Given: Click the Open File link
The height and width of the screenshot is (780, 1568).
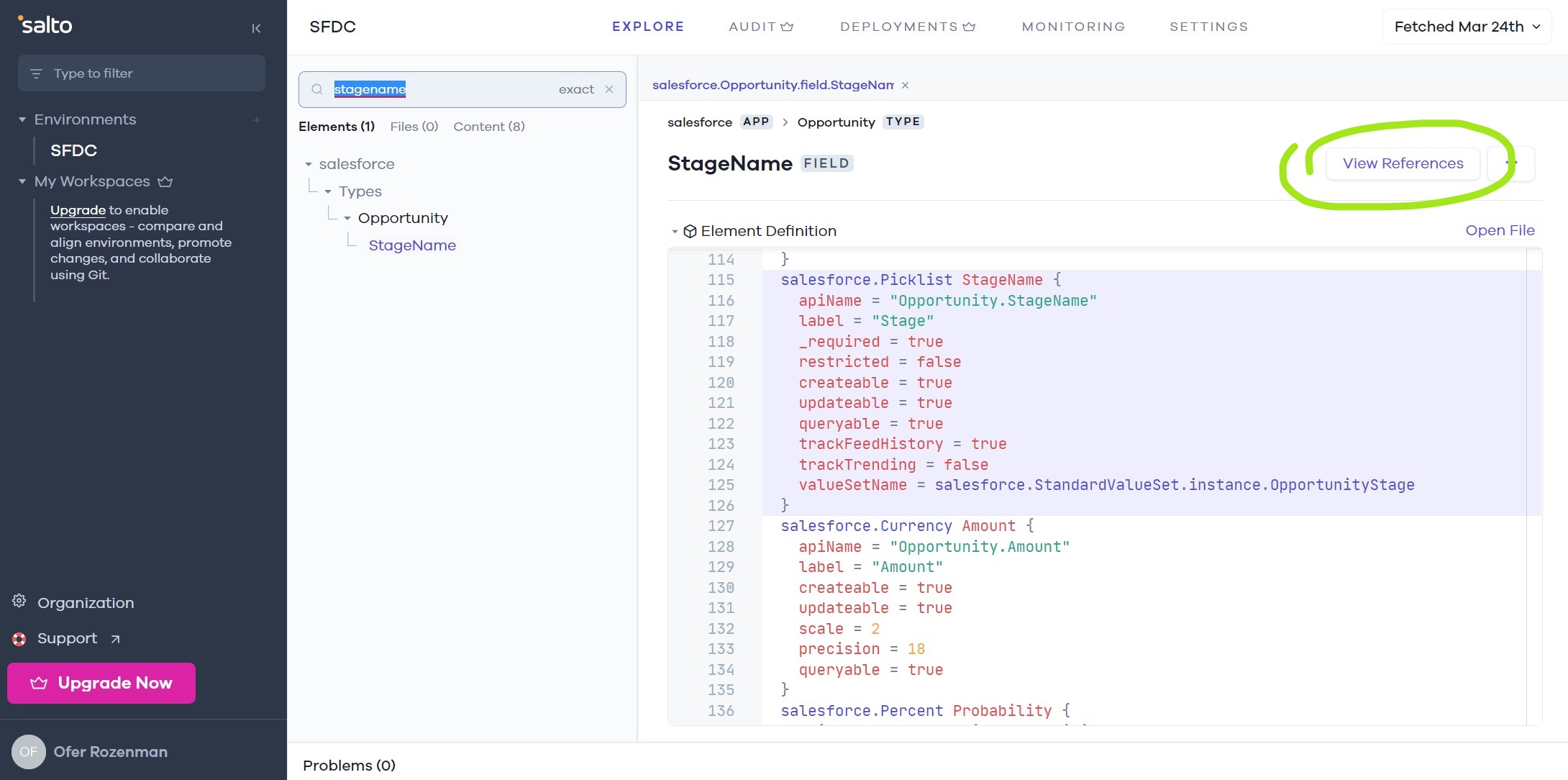Looking at the screenshot, I should pos(1500,230).
